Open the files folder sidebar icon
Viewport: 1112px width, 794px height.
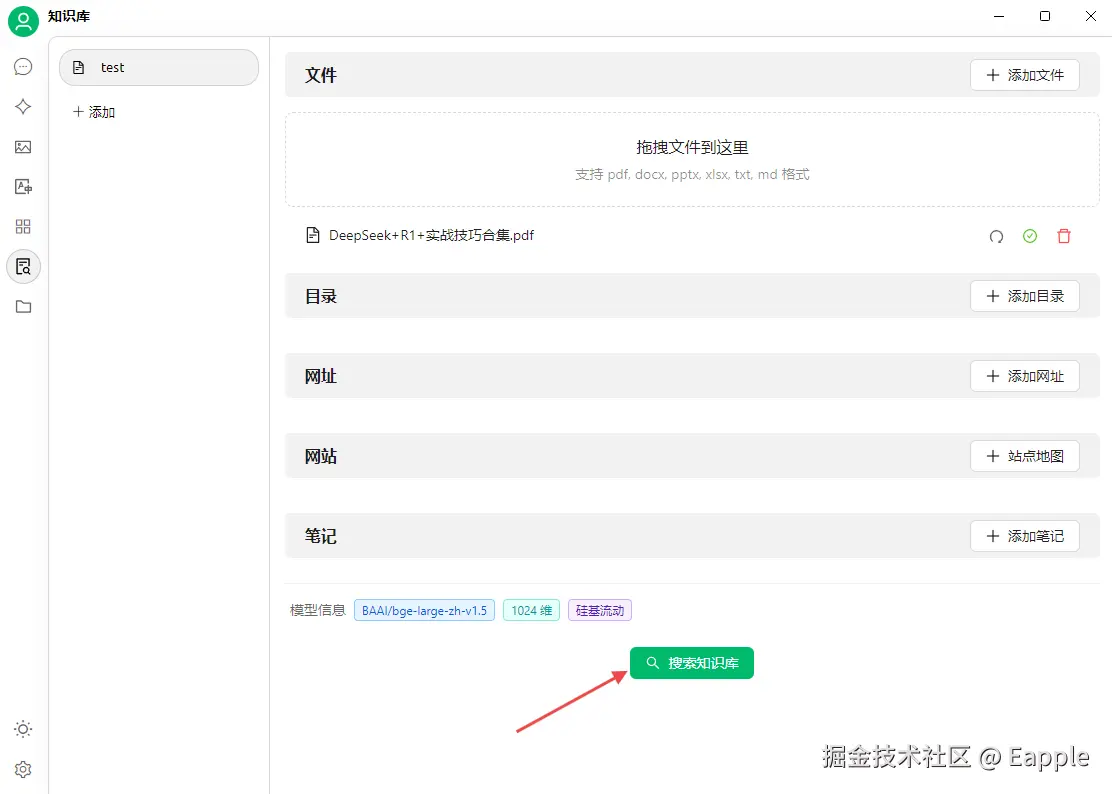click(23, 307)
